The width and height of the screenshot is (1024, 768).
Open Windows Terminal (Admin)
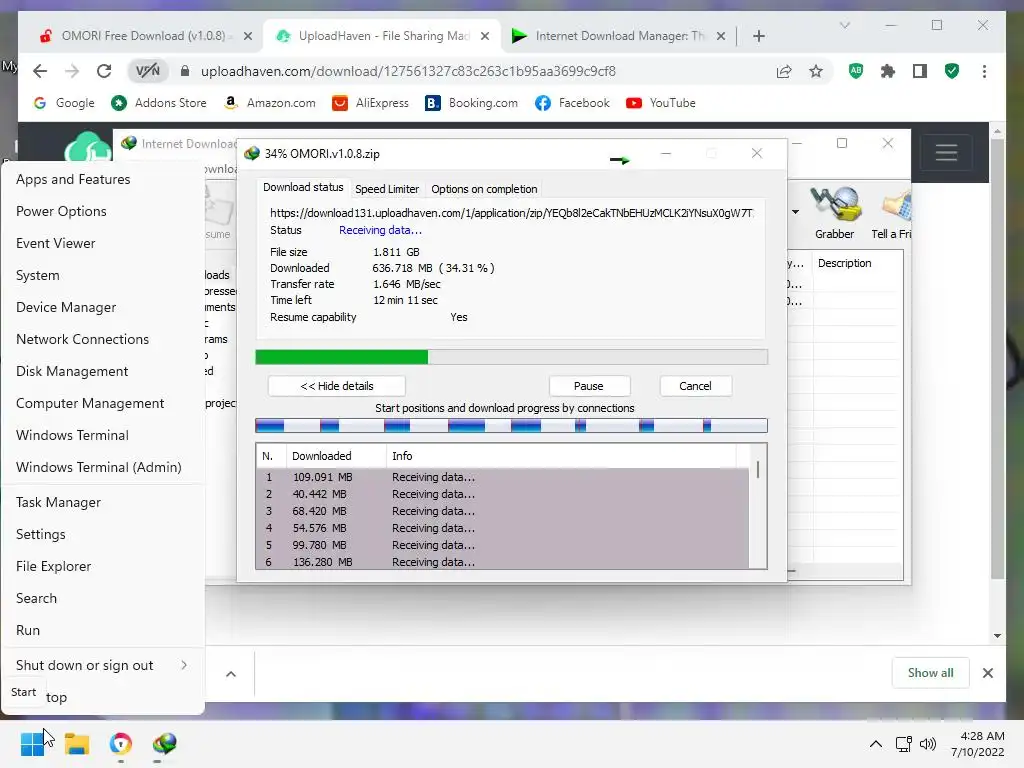coord(99,467)
